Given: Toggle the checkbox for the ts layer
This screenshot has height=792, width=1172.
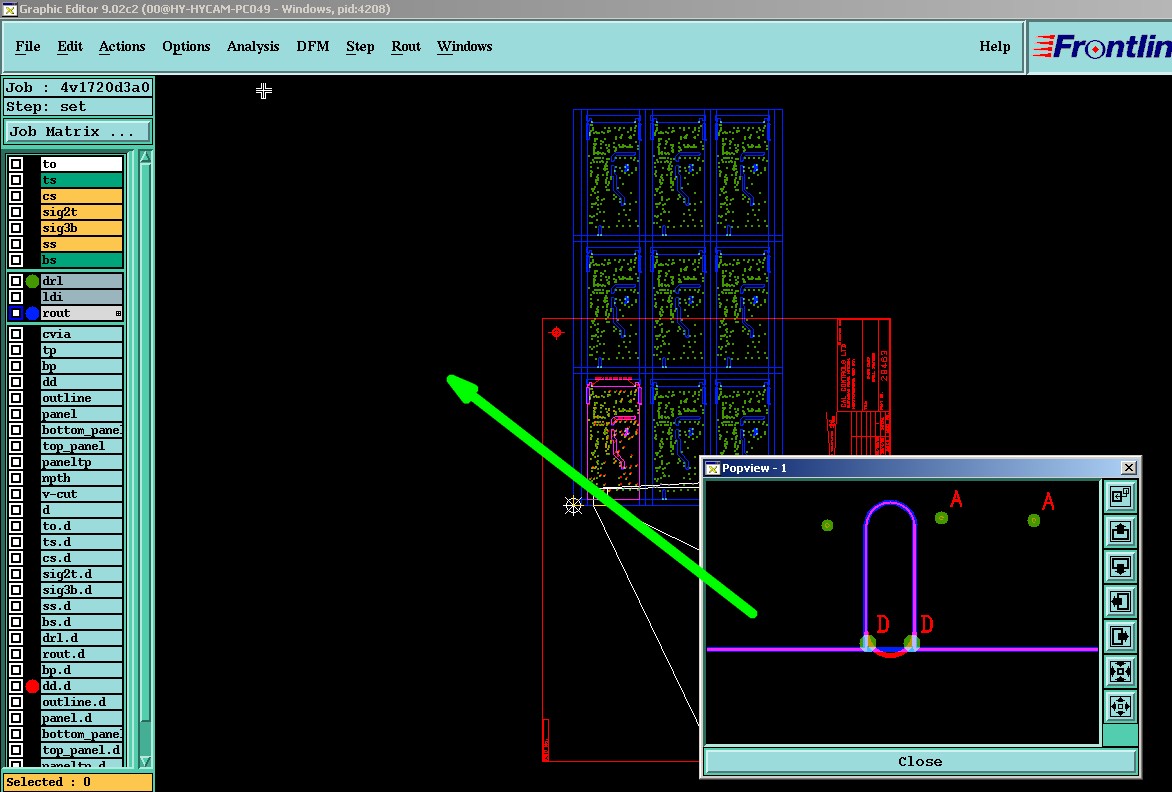Looking at the screenshot, I should (16, 180).
